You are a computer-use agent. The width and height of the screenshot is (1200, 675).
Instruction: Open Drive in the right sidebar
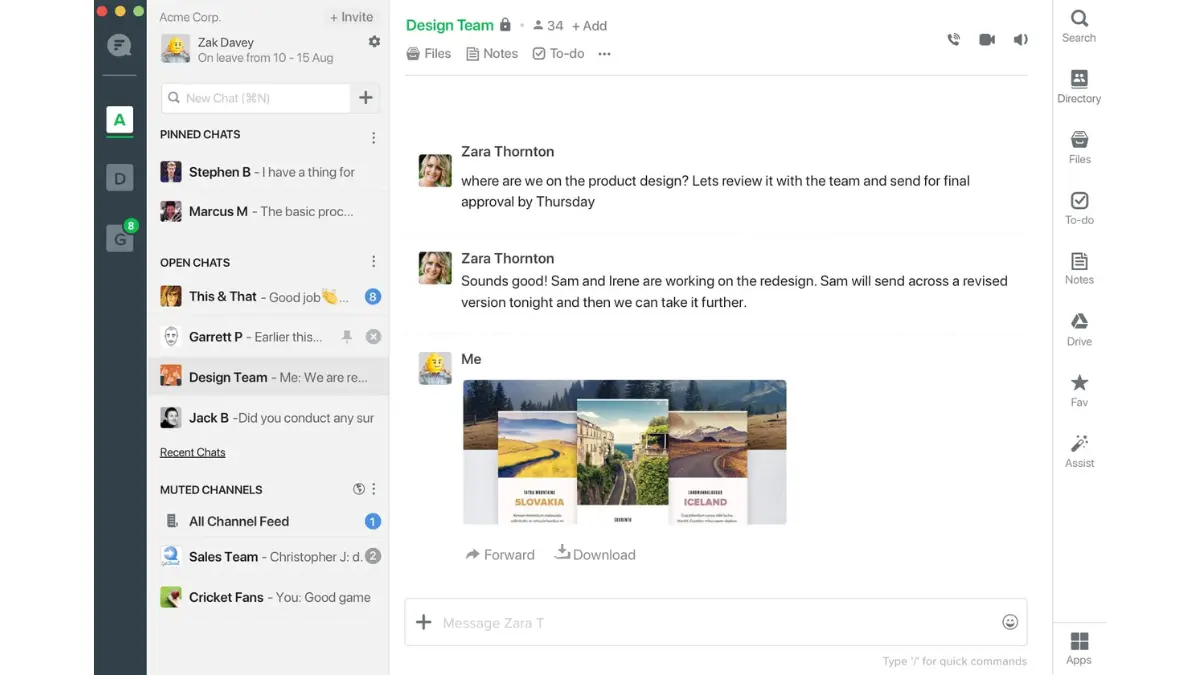coord(1079,329)
